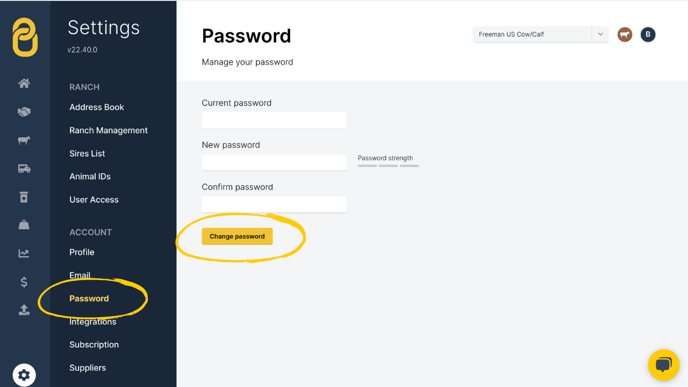Submit with the Change password button

[x=237, y=236]
